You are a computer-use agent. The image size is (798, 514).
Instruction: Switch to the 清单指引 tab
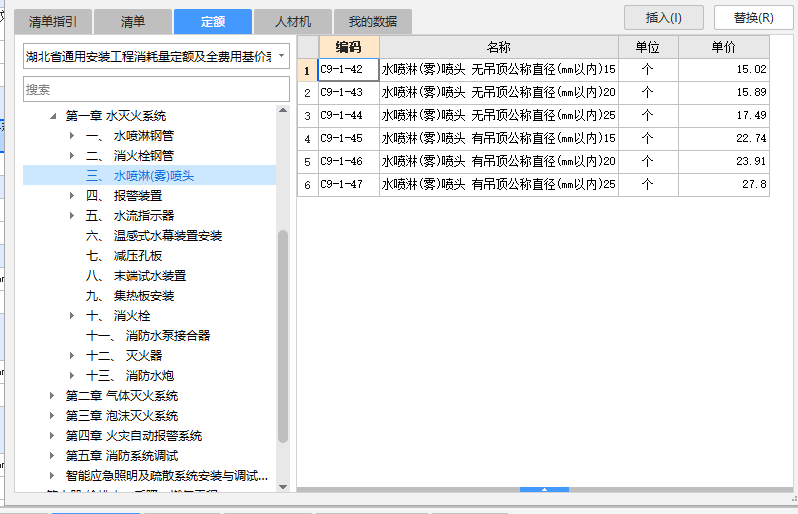point(53,22)
